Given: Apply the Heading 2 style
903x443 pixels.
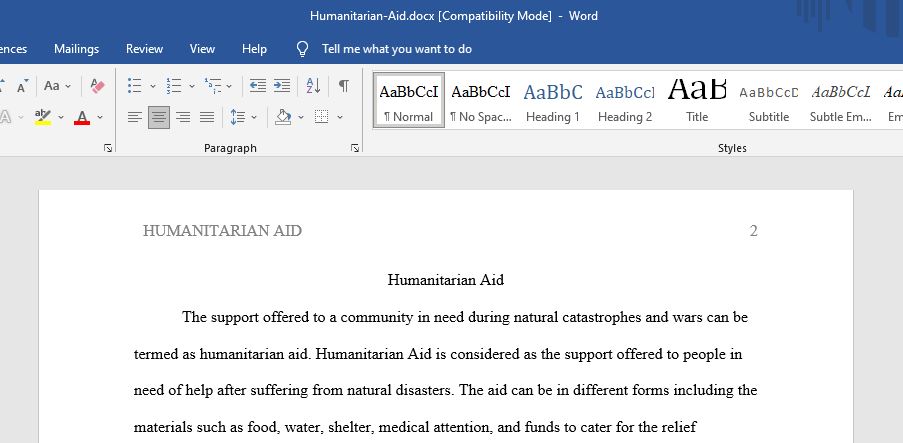Looking at the screenshot, I should [625, 100].
